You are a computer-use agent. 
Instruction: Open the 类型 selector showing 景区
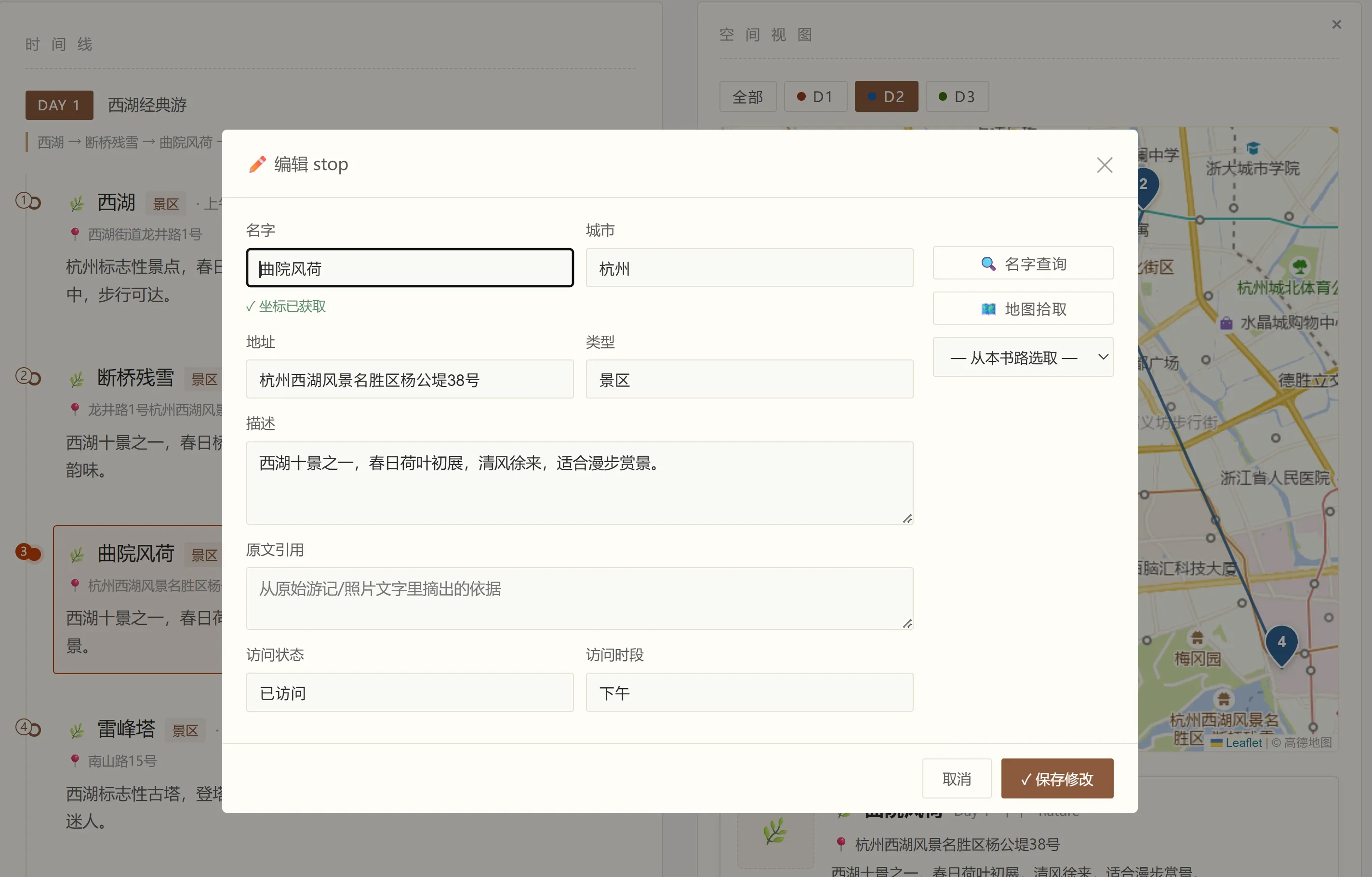[749, 379]
